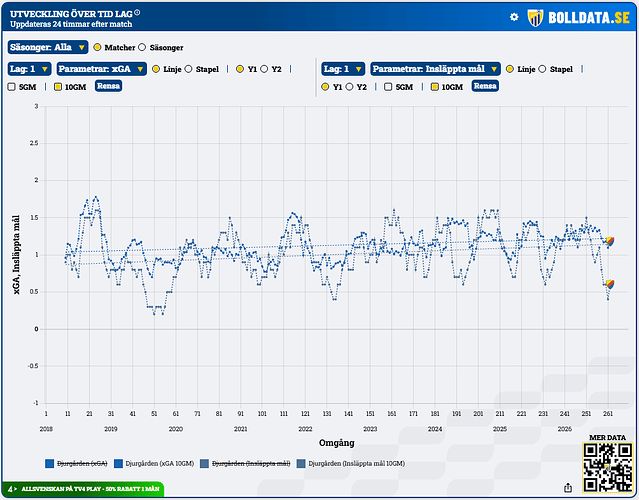Enable 5GM checkbox for xGA

click(12, 87)
